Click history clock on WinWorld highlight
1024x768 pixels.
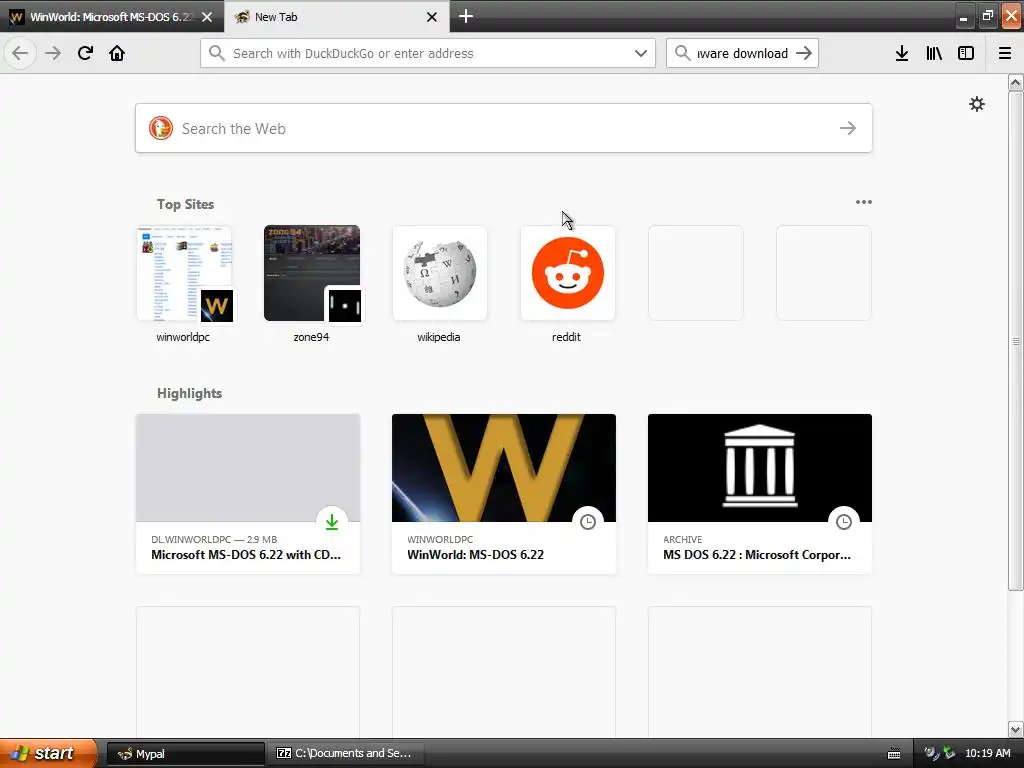588,522
